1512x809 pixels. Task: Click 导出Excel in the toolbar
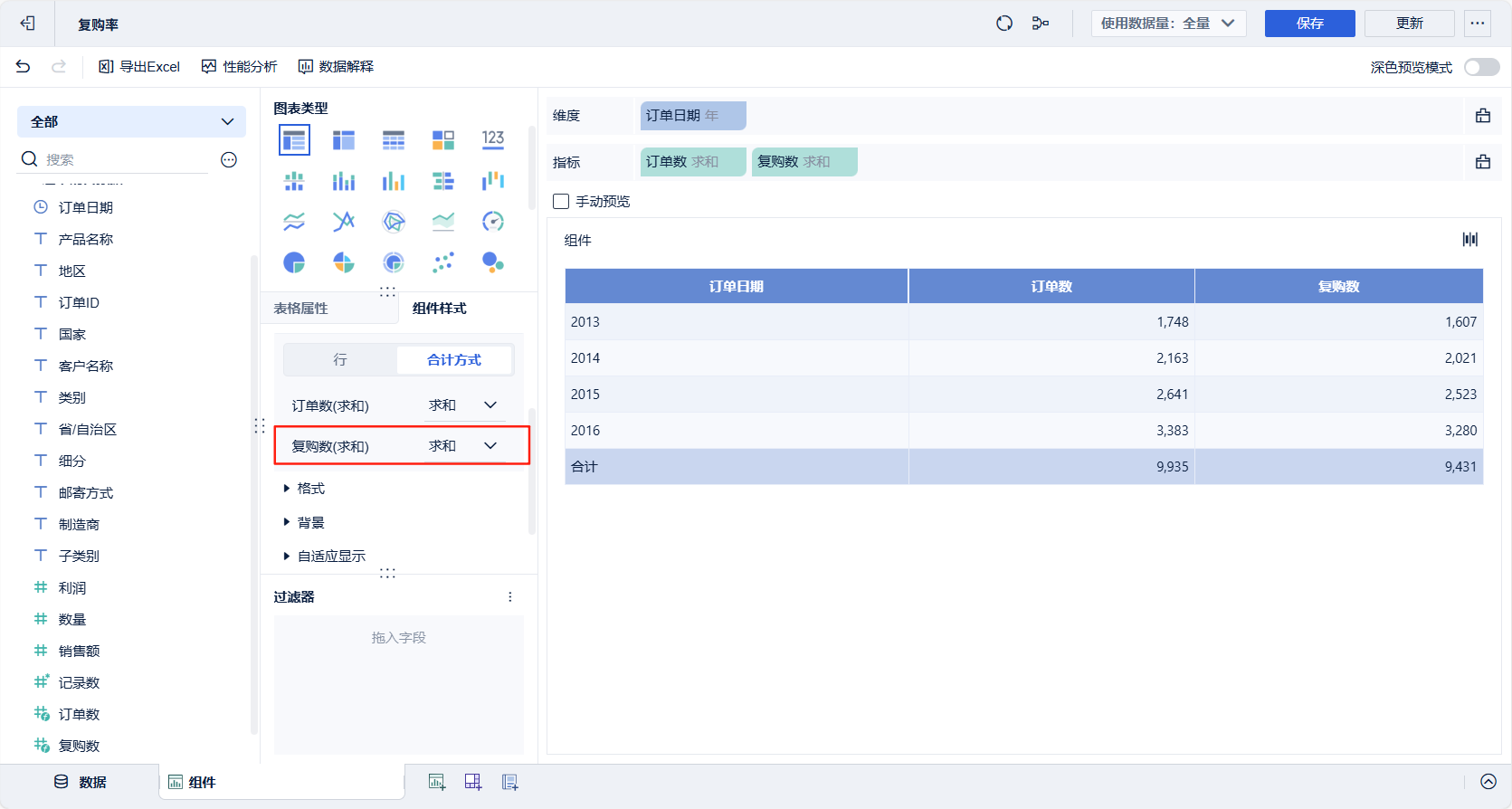coord(139,66)
